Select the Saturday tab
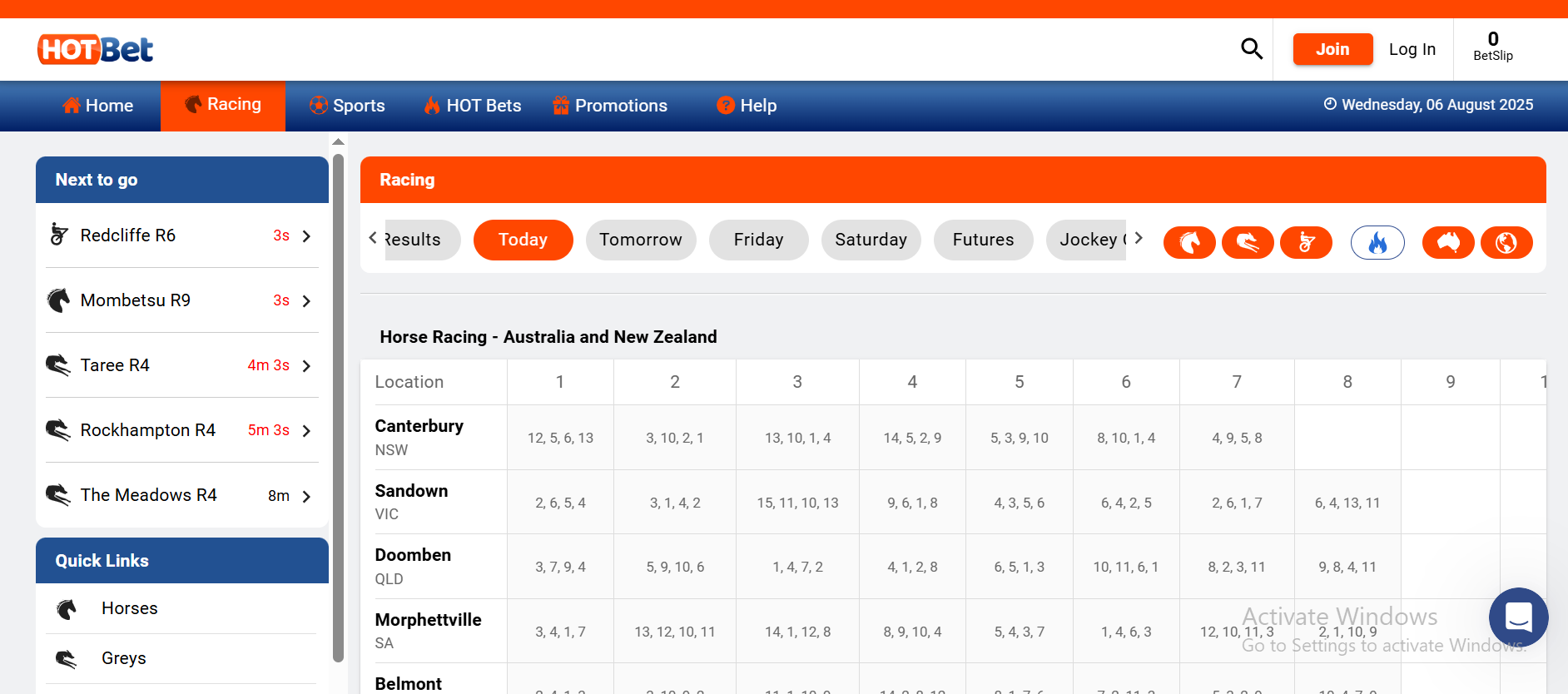The width and height of the screenshot is (1568, 694). (x=871, y=240)
